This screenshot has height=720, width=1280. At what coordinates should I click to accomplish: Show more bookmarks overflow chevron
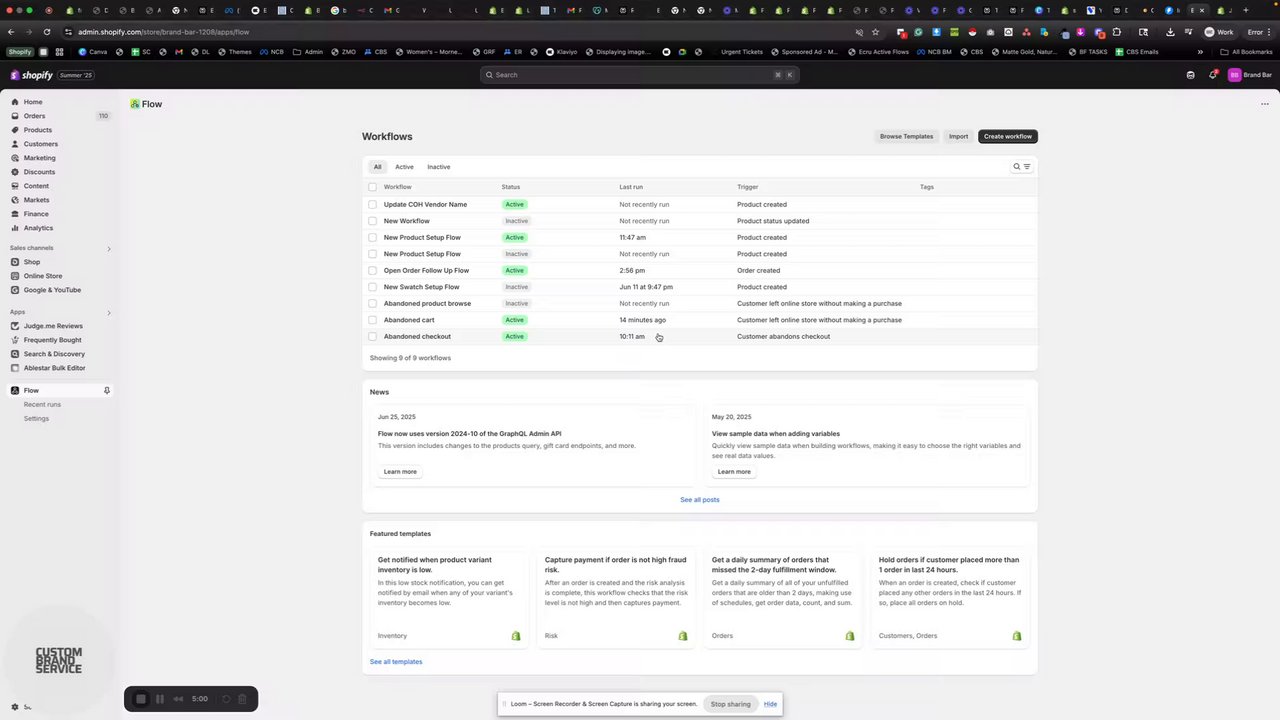click(1200, 52)
